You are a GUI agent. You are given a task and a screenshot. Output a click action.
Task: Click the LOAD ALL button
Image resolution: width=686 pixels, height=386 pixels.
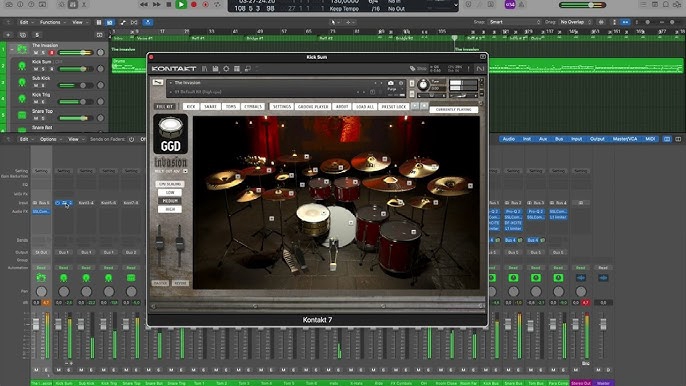click(364, 106)
